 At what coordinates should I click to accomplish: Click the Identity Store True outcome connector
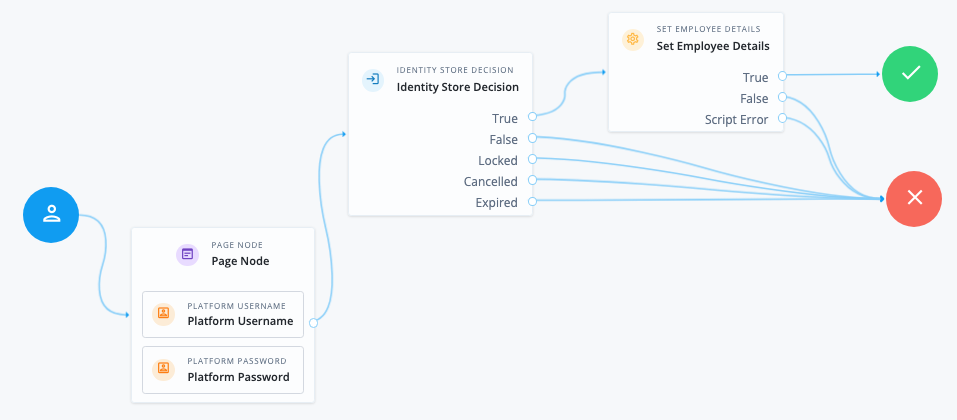pyautogui.click(x=532, y=118)
